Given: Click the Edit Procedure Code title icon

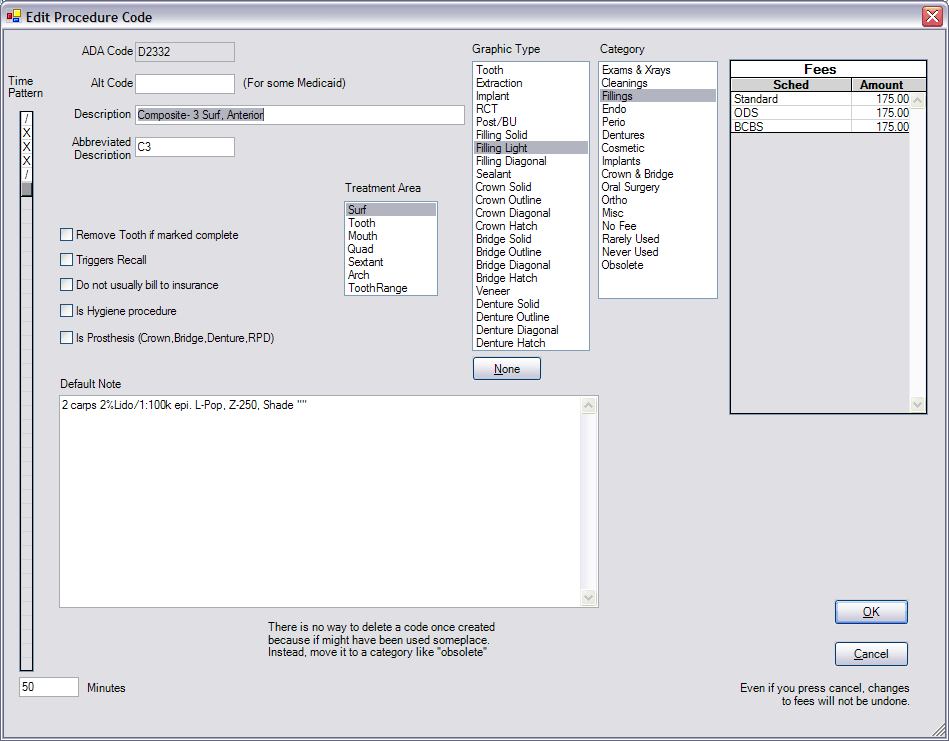Looking at the screenshot, I should coord(13,16).
